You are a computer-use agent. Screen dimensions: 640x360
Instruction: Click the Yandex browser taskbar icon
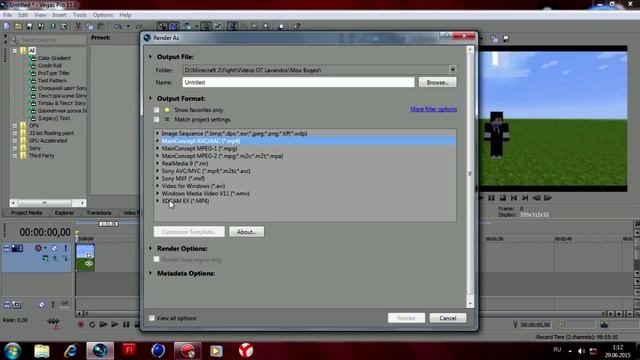pos(246,351)
